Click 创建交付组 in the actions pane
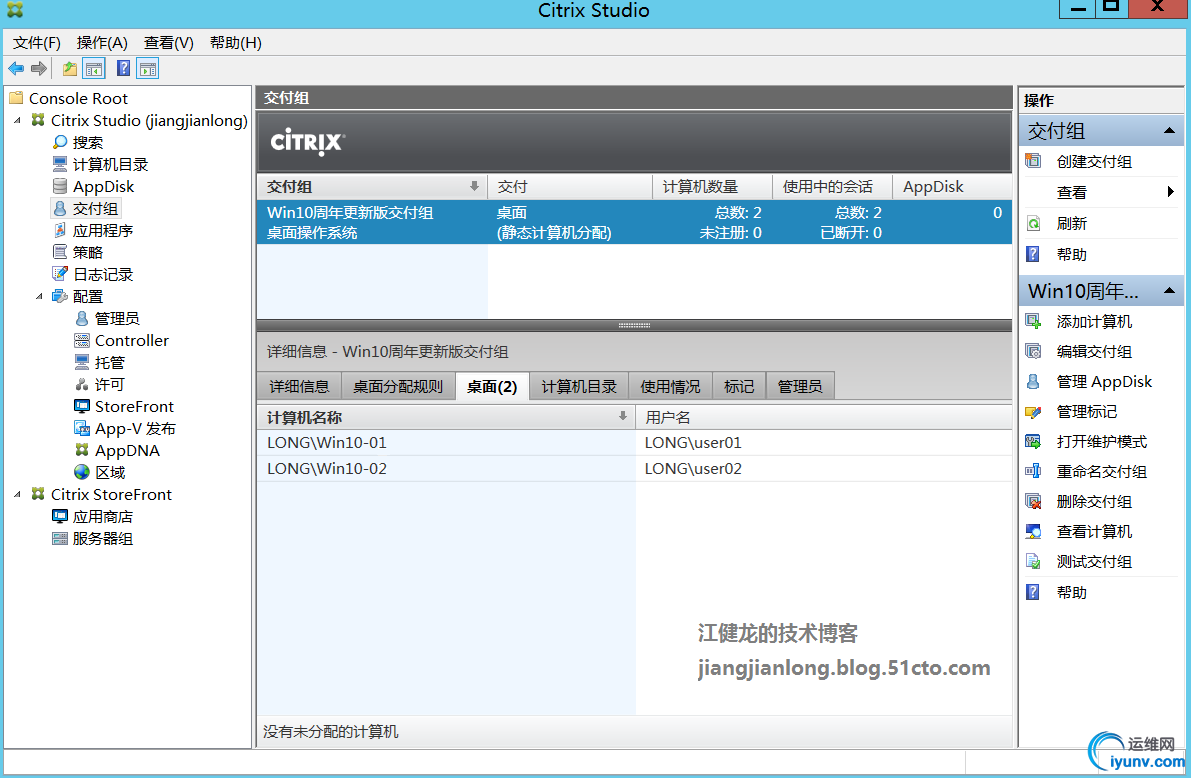Image resolution: width=1191 pixels, height=778 pixels. [1094, 162]
